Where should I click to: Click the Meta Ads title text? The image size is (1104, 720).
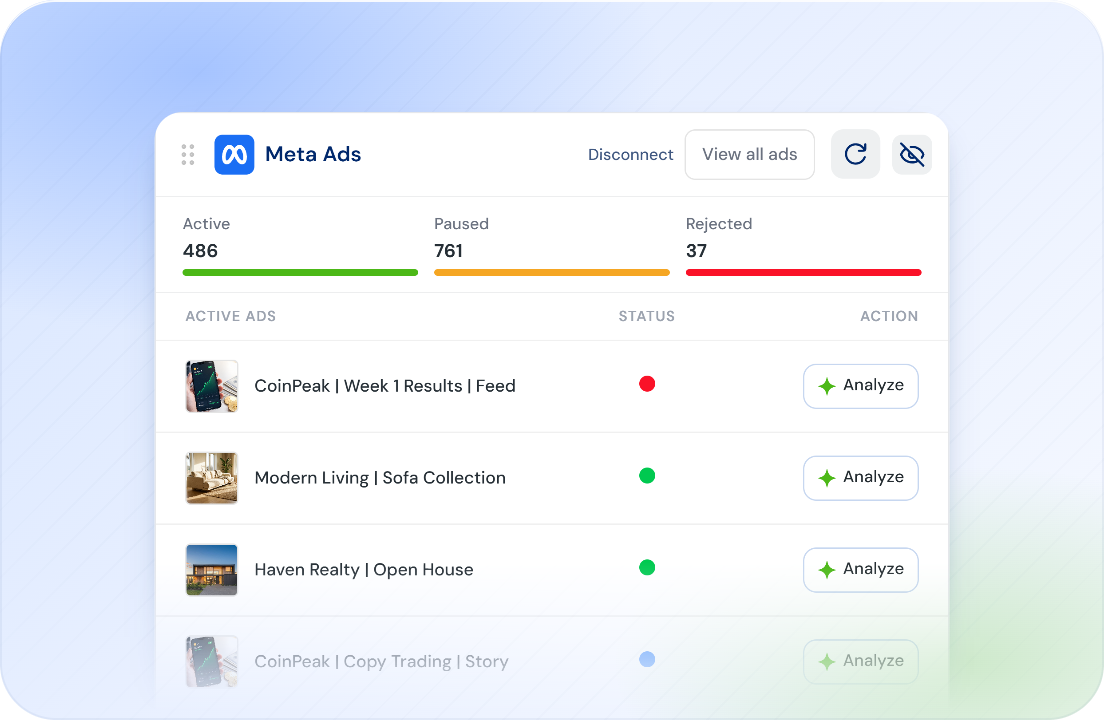pyautogui.click(x=313, y=154)
